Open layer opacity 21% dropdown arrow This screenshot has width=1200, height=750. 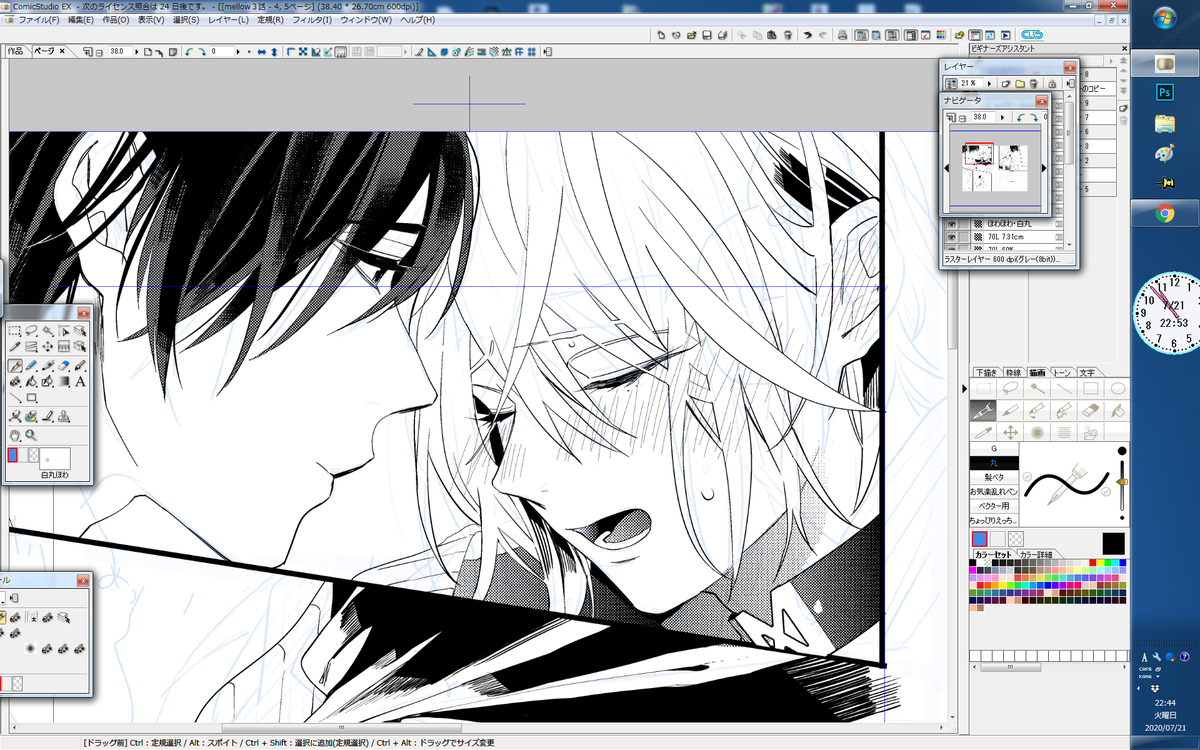coord(990,83)
